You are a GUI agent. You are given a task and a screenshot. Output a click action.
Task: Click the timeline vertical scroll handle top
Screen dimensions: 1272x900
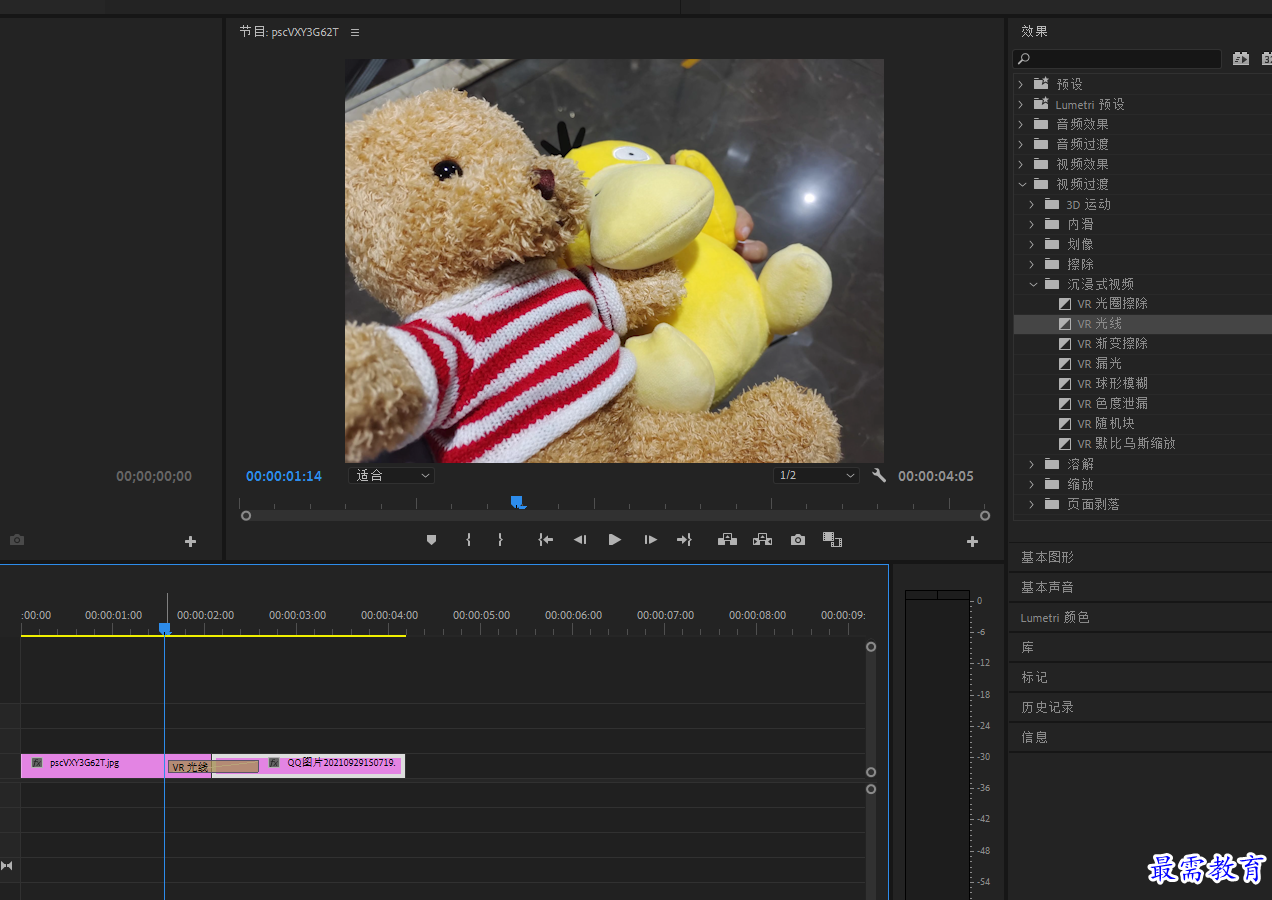coord(871,647)
